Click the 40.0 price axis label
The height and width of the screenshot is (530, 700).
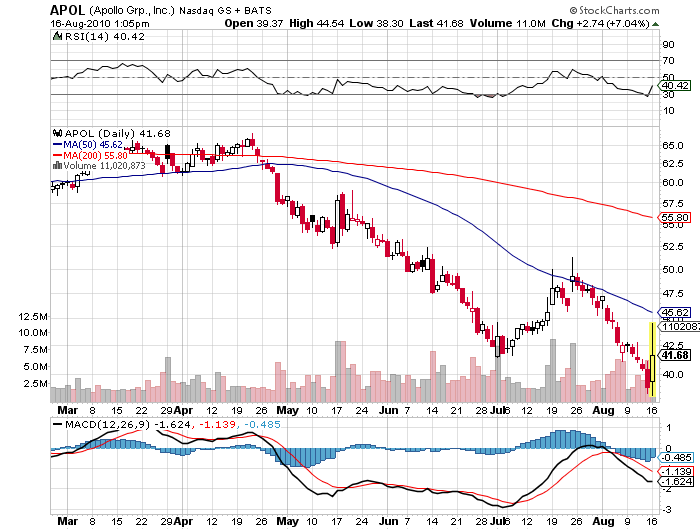click(x=672, y=374)
